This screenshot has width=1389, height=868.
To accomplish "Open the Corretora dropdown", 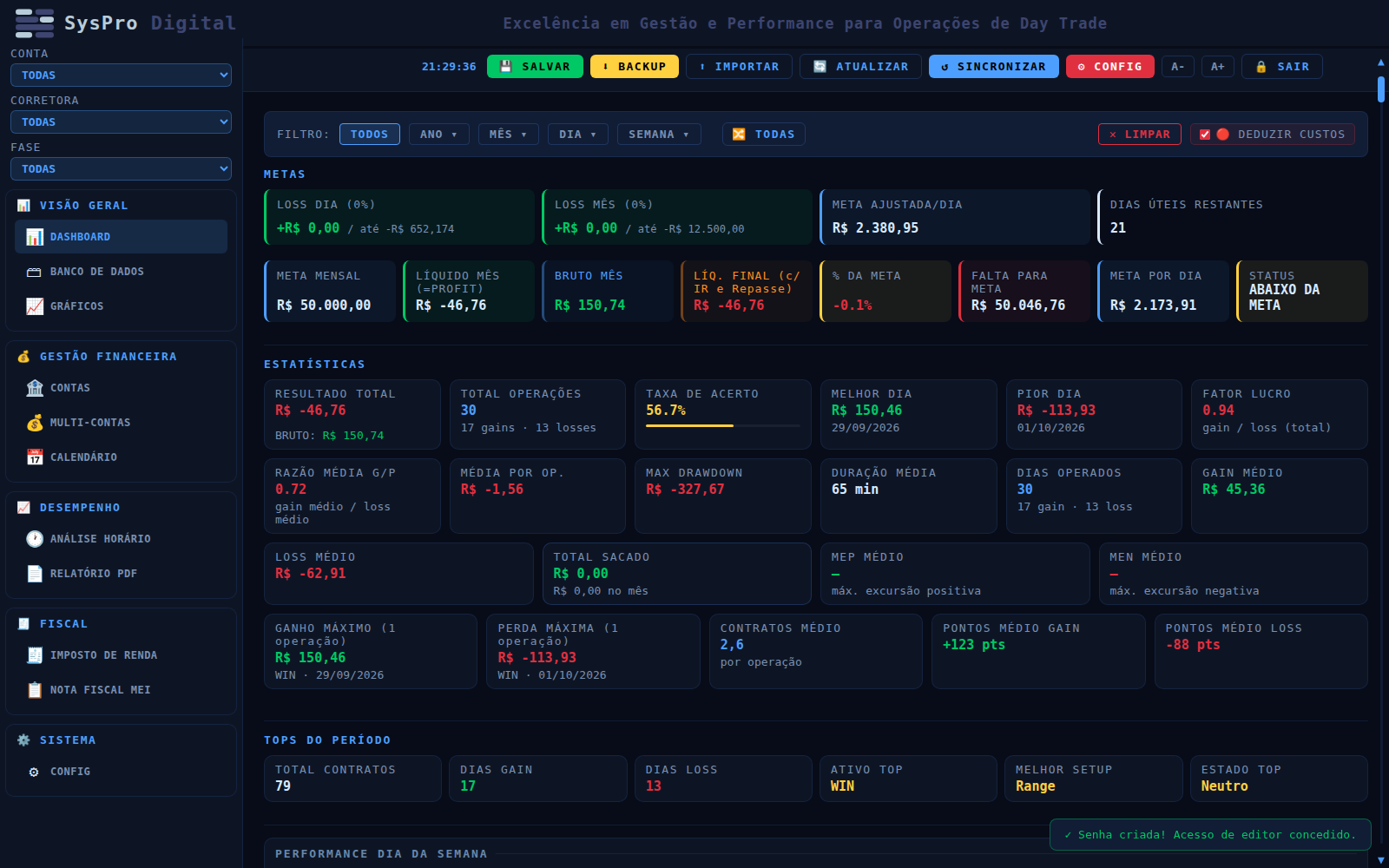I will [x=121, y=122].
